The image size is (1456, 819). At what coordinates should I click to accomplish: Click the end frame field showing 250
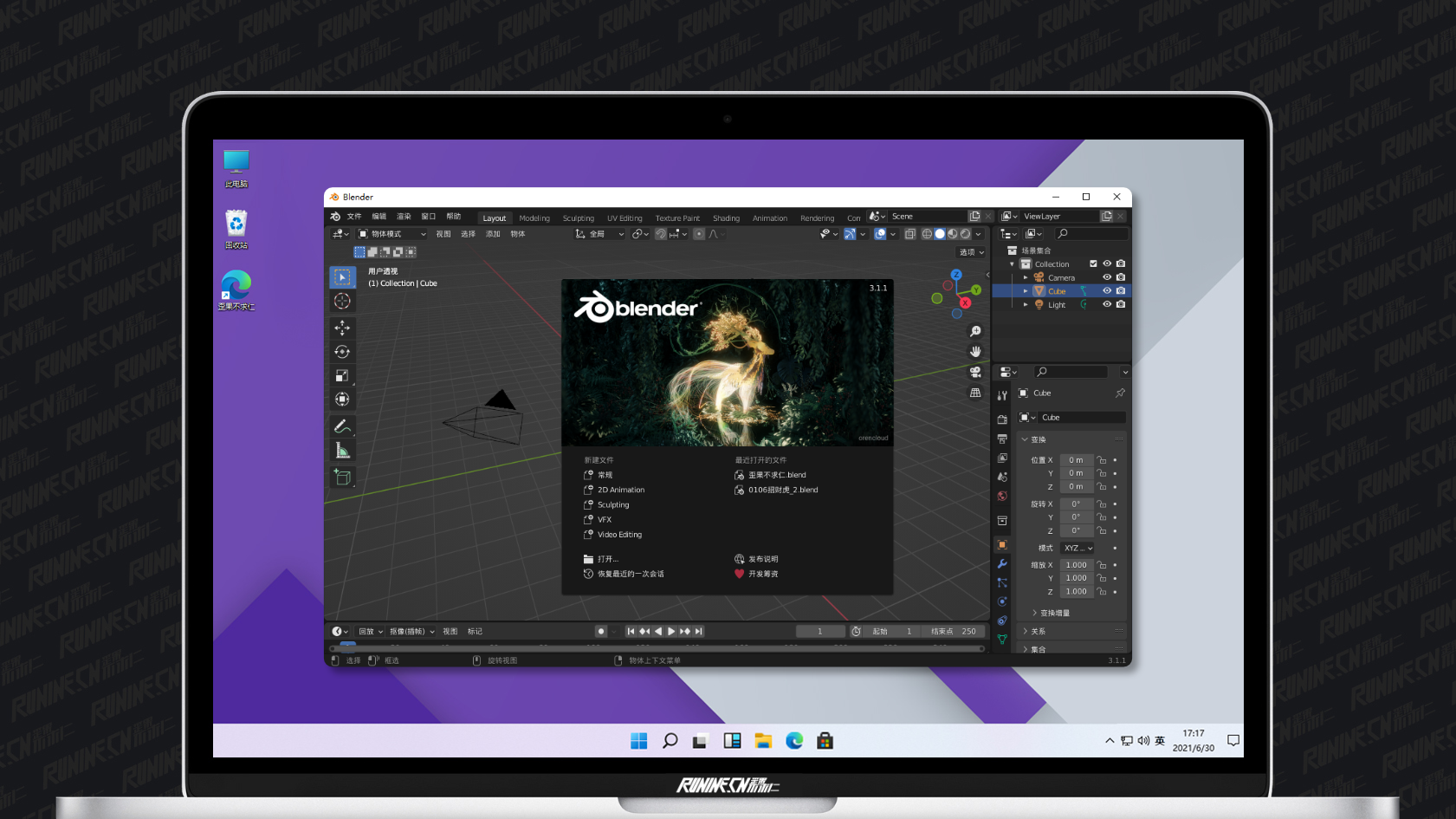coord(952,631)
